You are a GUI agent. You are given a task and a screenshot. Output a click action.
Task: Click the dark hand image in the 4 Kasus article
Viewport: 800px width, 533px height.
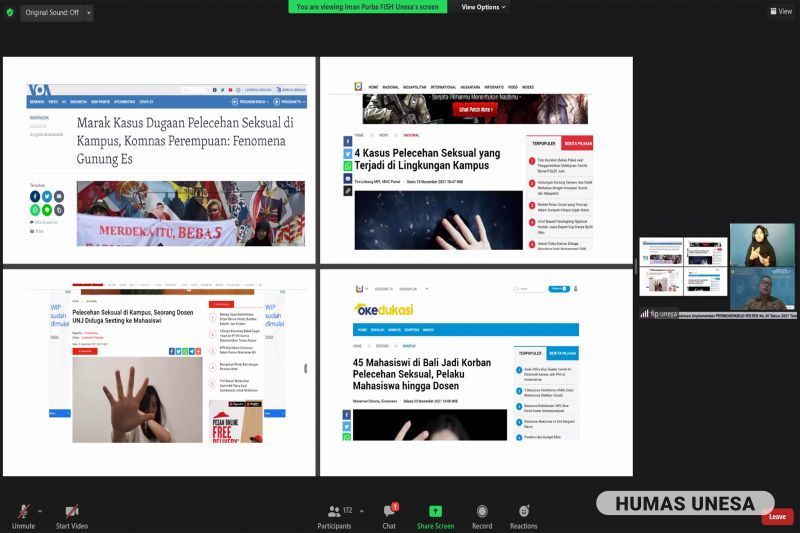438,220
